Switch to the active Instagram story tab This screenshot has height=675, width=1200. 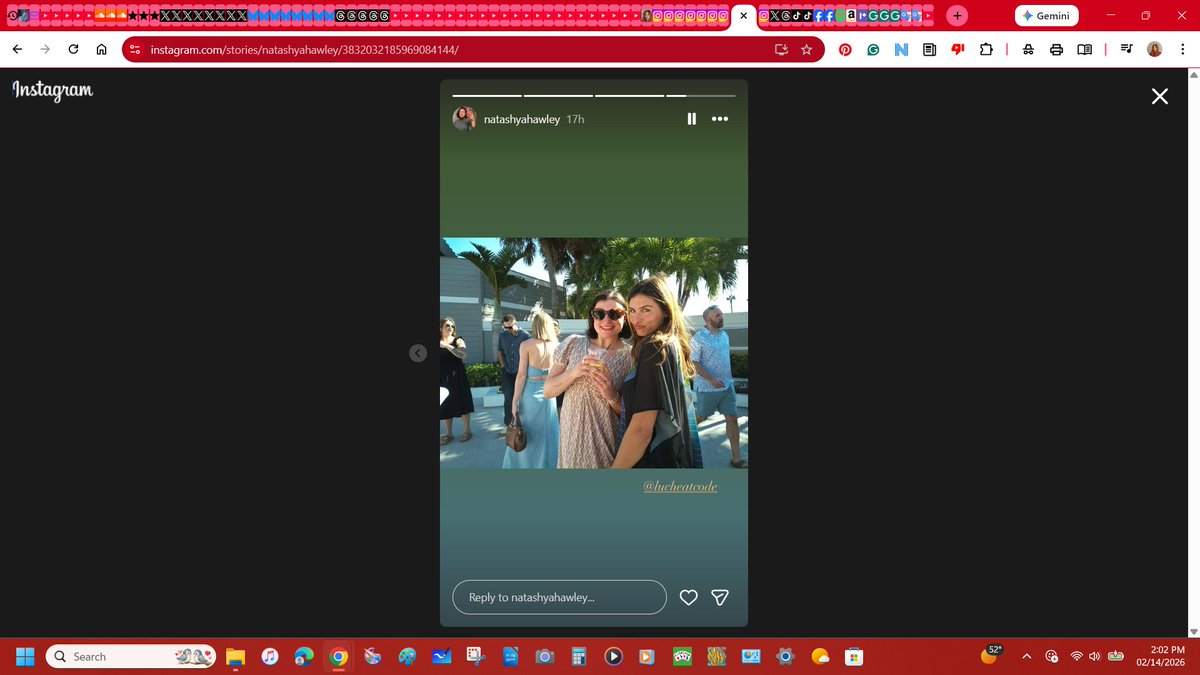click(x=743, y=16)
